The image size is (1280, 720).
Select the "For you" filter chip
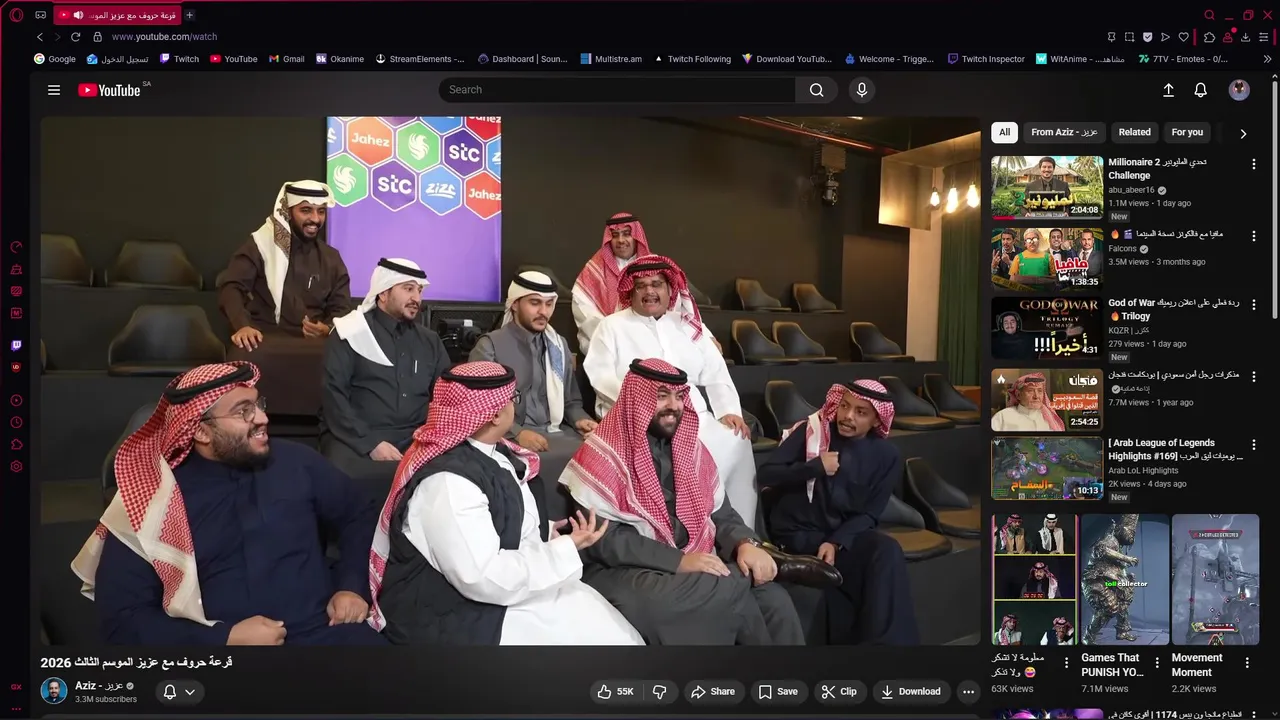(1187, 132)
